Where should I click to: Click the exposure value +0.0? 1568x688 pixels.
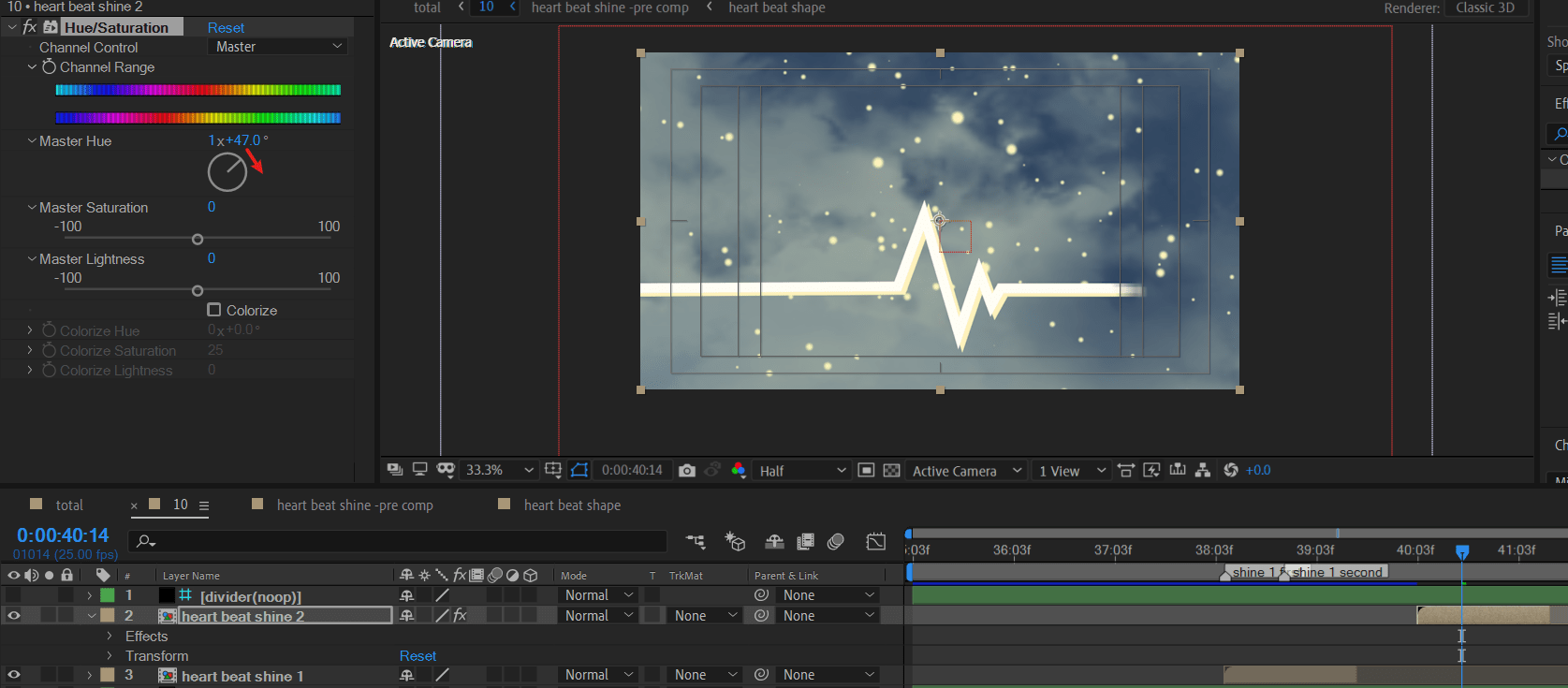point(1258,470)
